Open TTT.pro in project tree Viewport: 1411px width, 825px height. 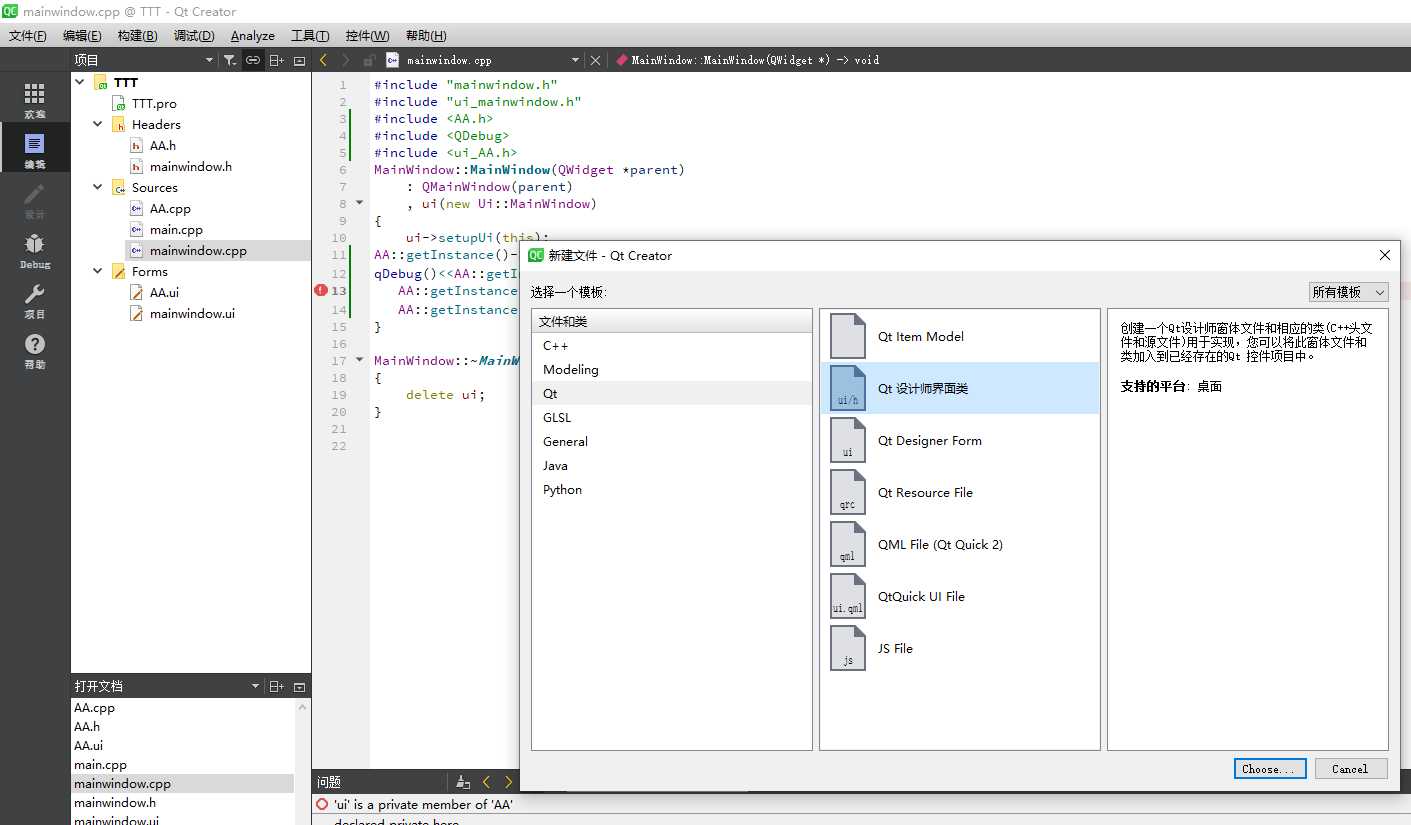pyautogui.click(x=154, y=103)
